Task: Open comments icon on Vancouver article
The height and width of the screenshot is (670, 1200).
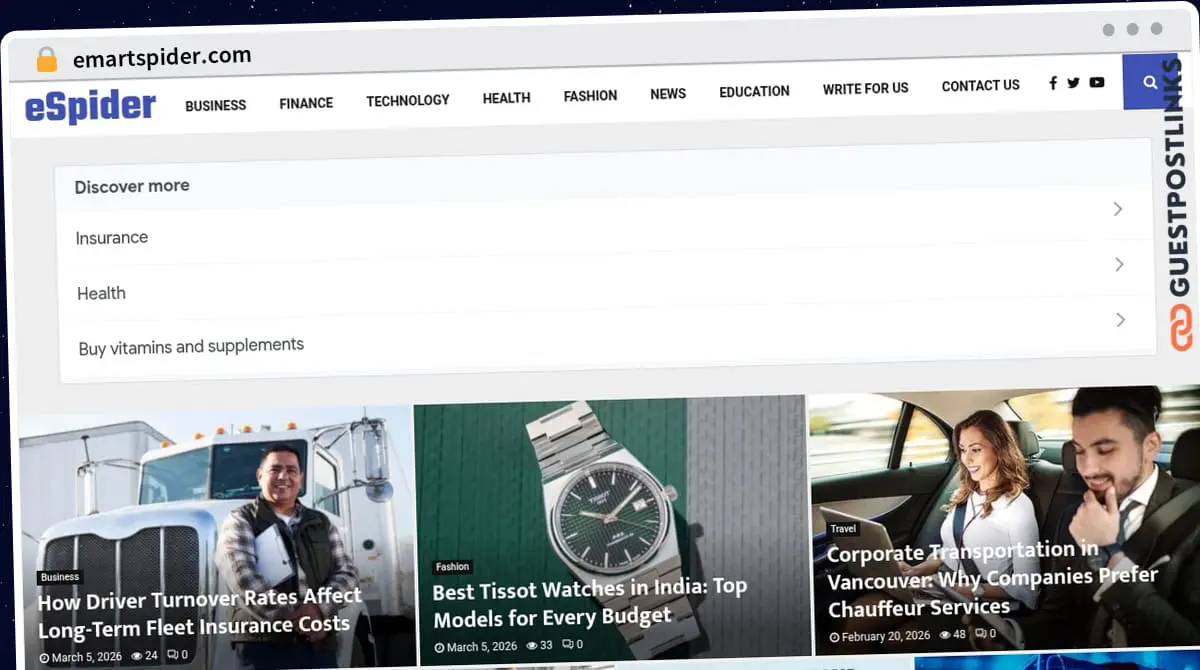Action: click(981, 633)
